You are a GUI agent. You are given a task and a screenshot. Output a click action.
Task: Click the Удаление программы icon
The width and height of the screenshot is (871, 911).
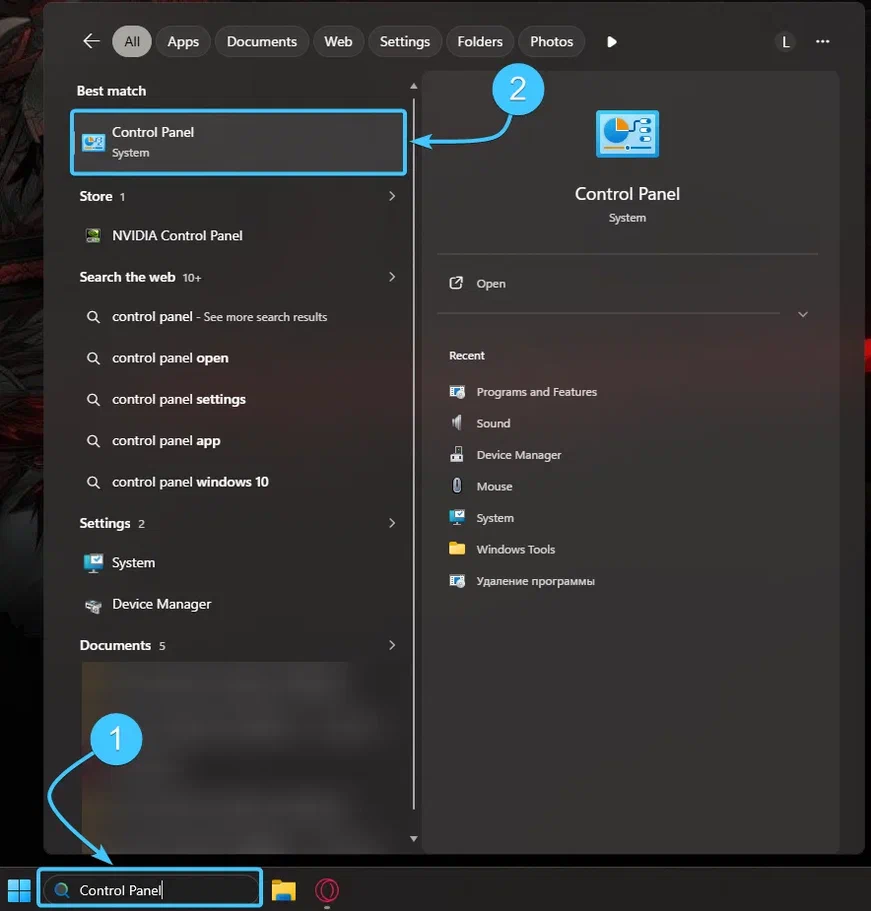tap(457, 581)
